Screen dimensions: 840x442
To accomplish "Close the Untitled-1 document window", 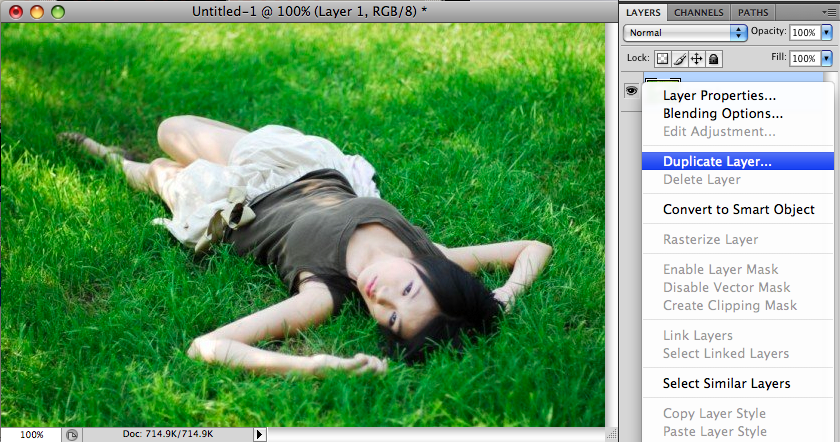I will pyautogui.click(x=16, y=12).
